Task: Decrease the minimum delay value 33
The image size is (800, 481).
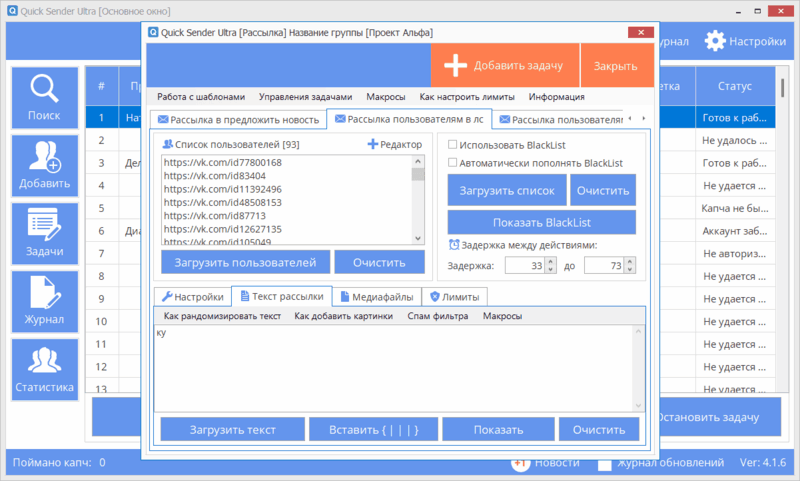Action: (551, 269)
